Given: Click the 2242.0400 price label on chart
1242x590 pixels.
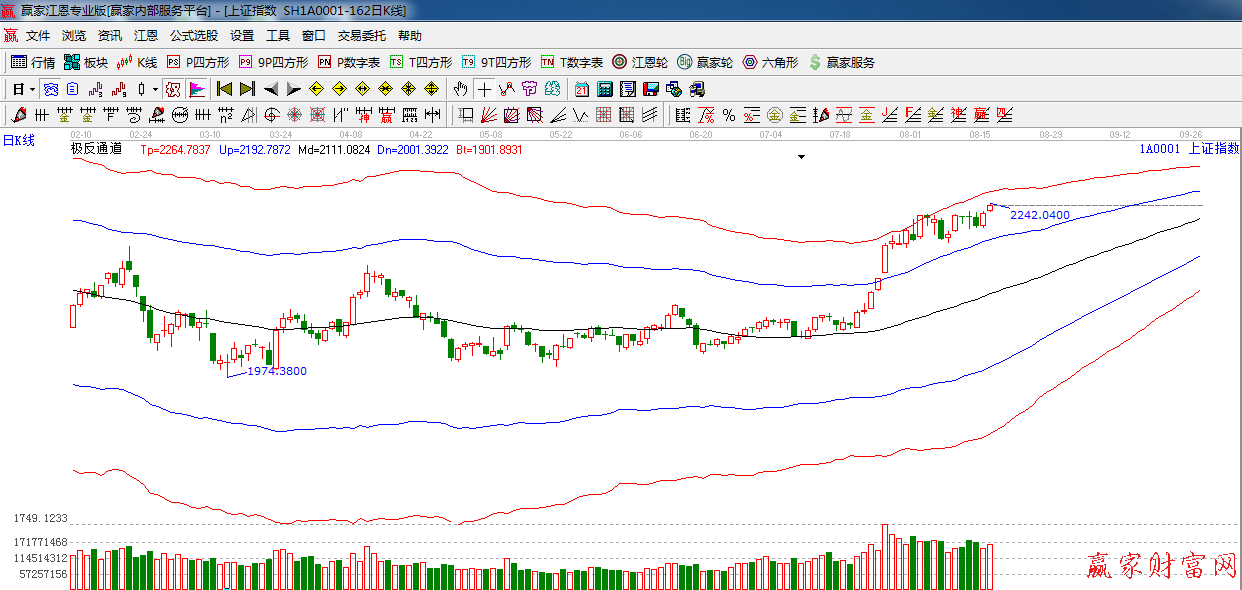Looking at the screenshot, I should [x=1039, y=215].
